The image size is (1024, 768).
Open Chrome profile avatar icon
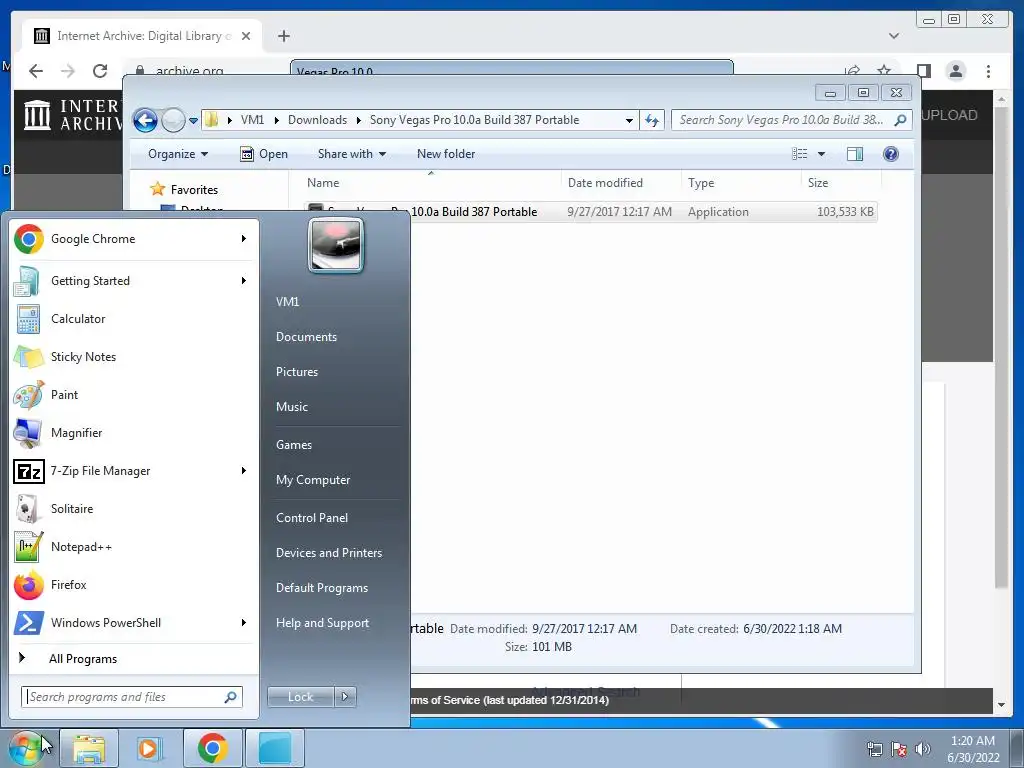(956, 71)
